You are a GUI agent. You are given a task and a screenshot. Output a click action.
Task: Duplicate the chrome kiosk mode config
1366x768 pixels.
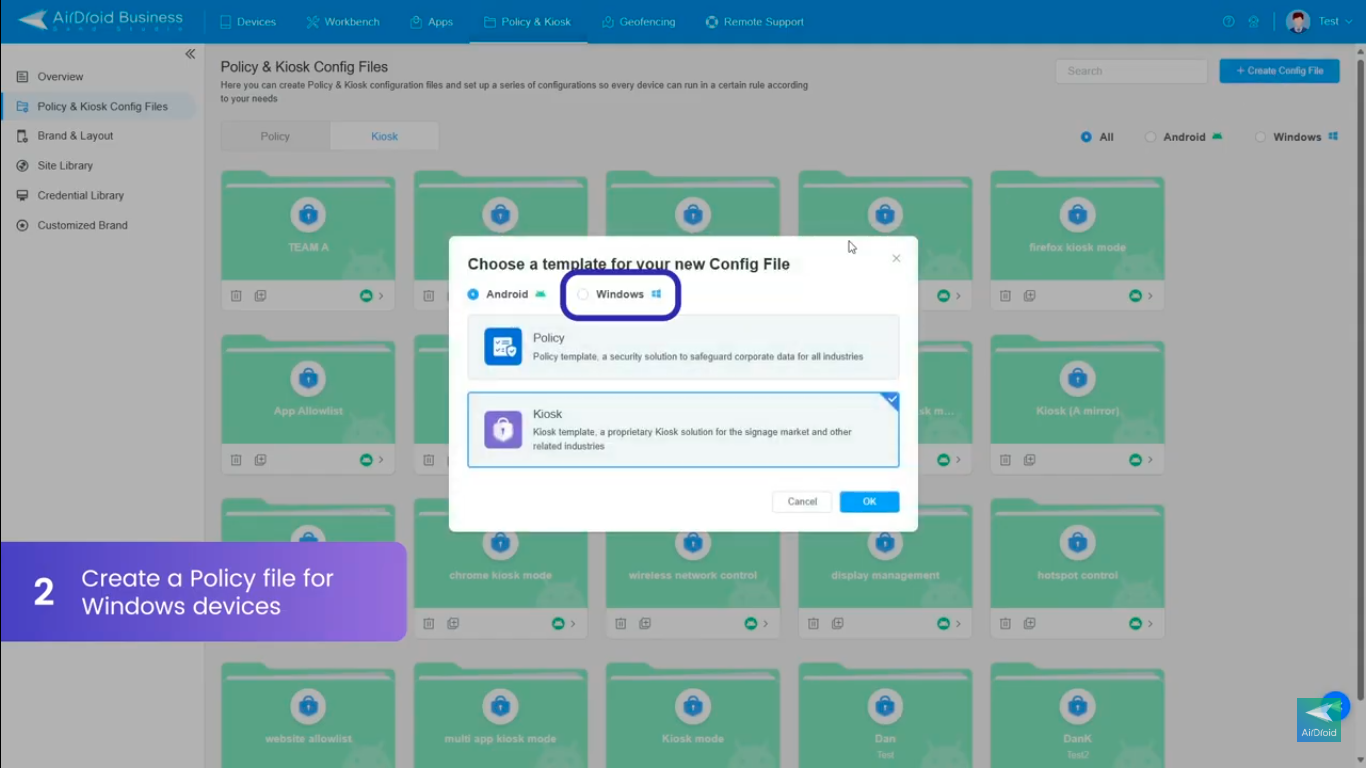[452, 624]
